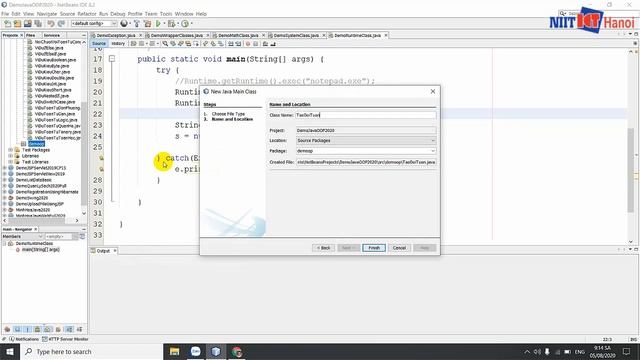Open the Windows notification center icon

(x=627, y=351)
